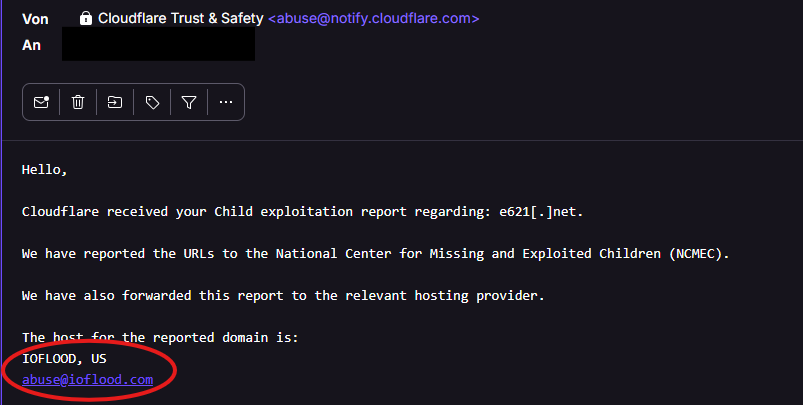
Task: Click the redacted recipient field
Action: click(x=158, y=45)
